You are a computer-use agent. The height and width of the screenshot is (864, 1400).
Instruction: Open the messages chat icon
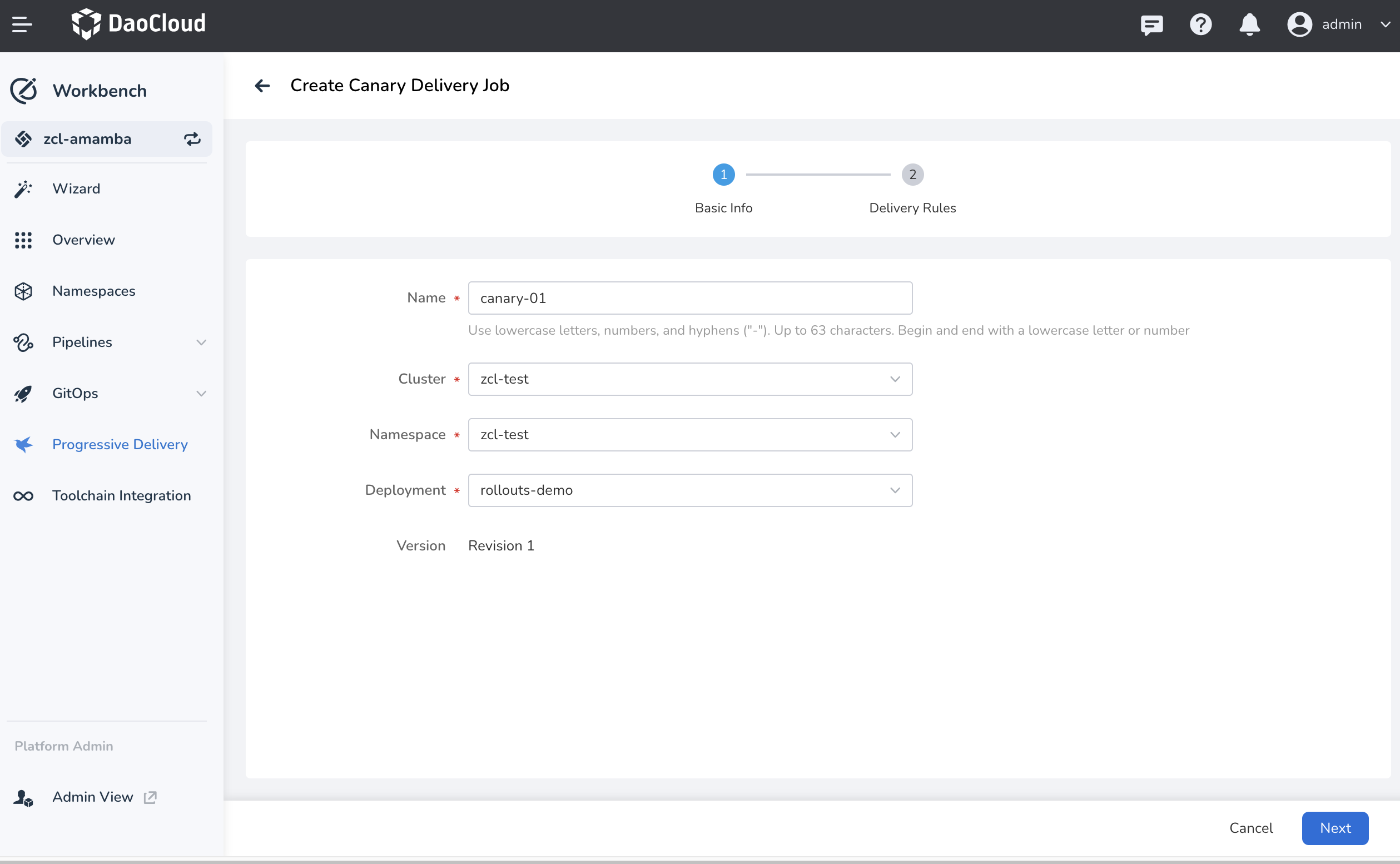point(1151,24)
